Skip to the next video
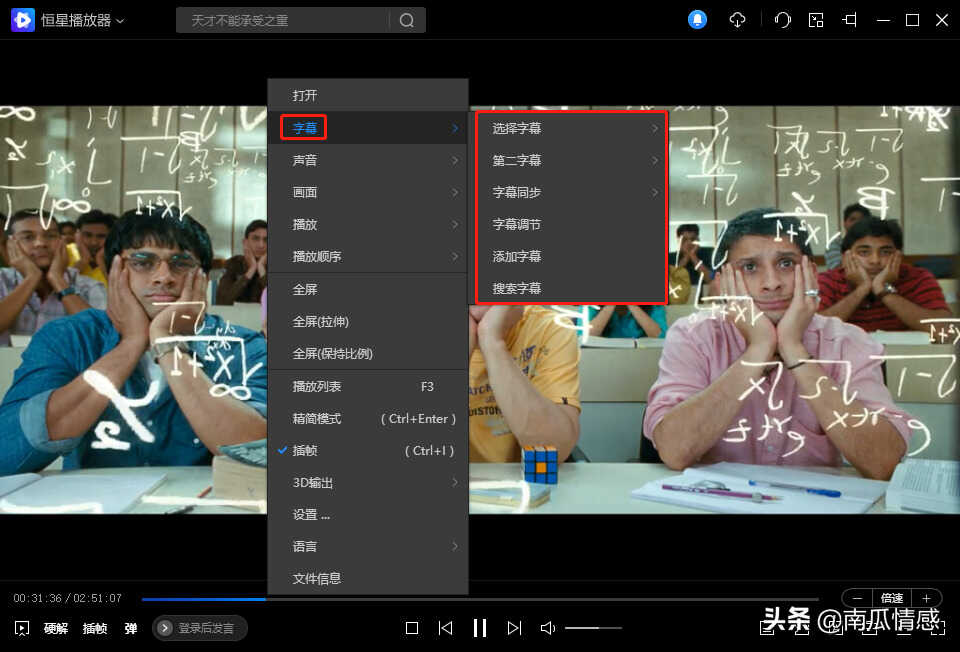This screenshot has width=960, height=652. tap(514, 628)
